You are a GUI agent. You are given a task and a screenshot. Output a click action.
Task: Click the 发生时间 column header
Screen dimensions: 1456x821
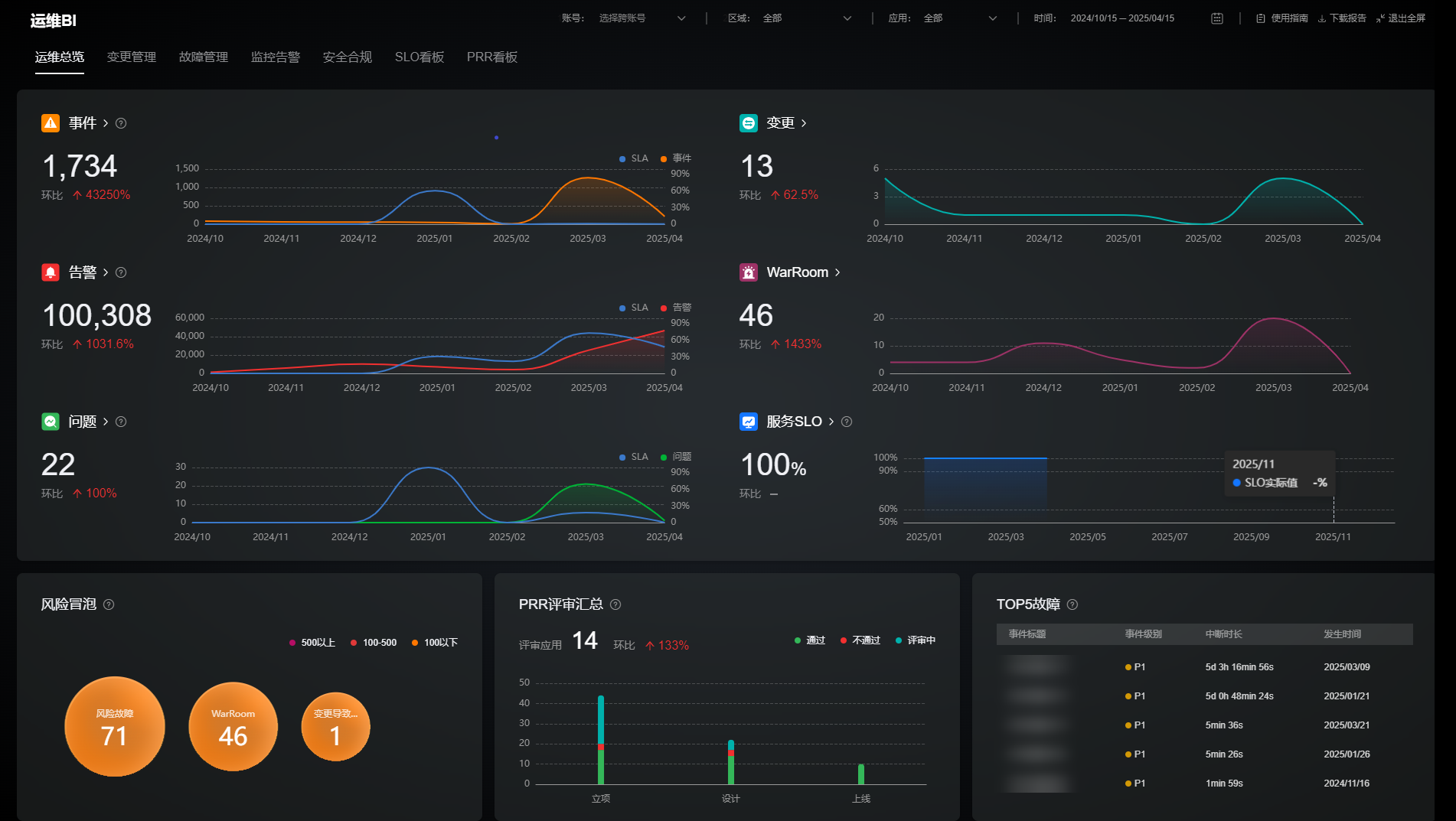point(1343,634)
